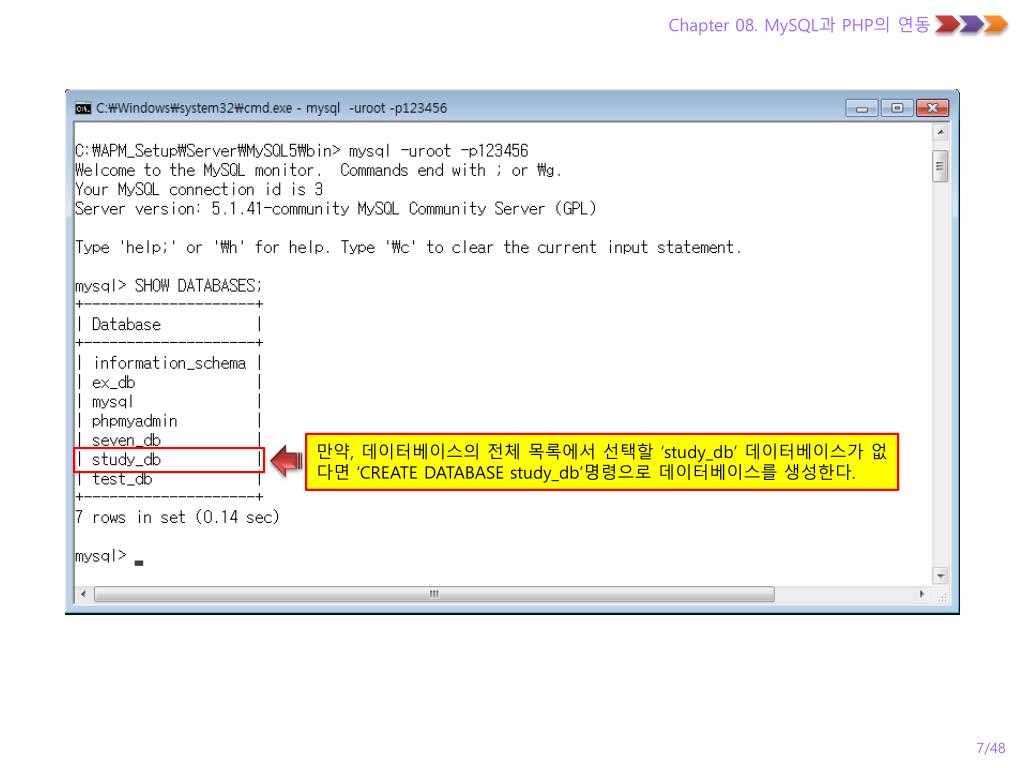Click the vertical scrollbar down arrow
The height and width of the screenshot is (768, 1024).
pyautogui.click(x=940, y=576)
